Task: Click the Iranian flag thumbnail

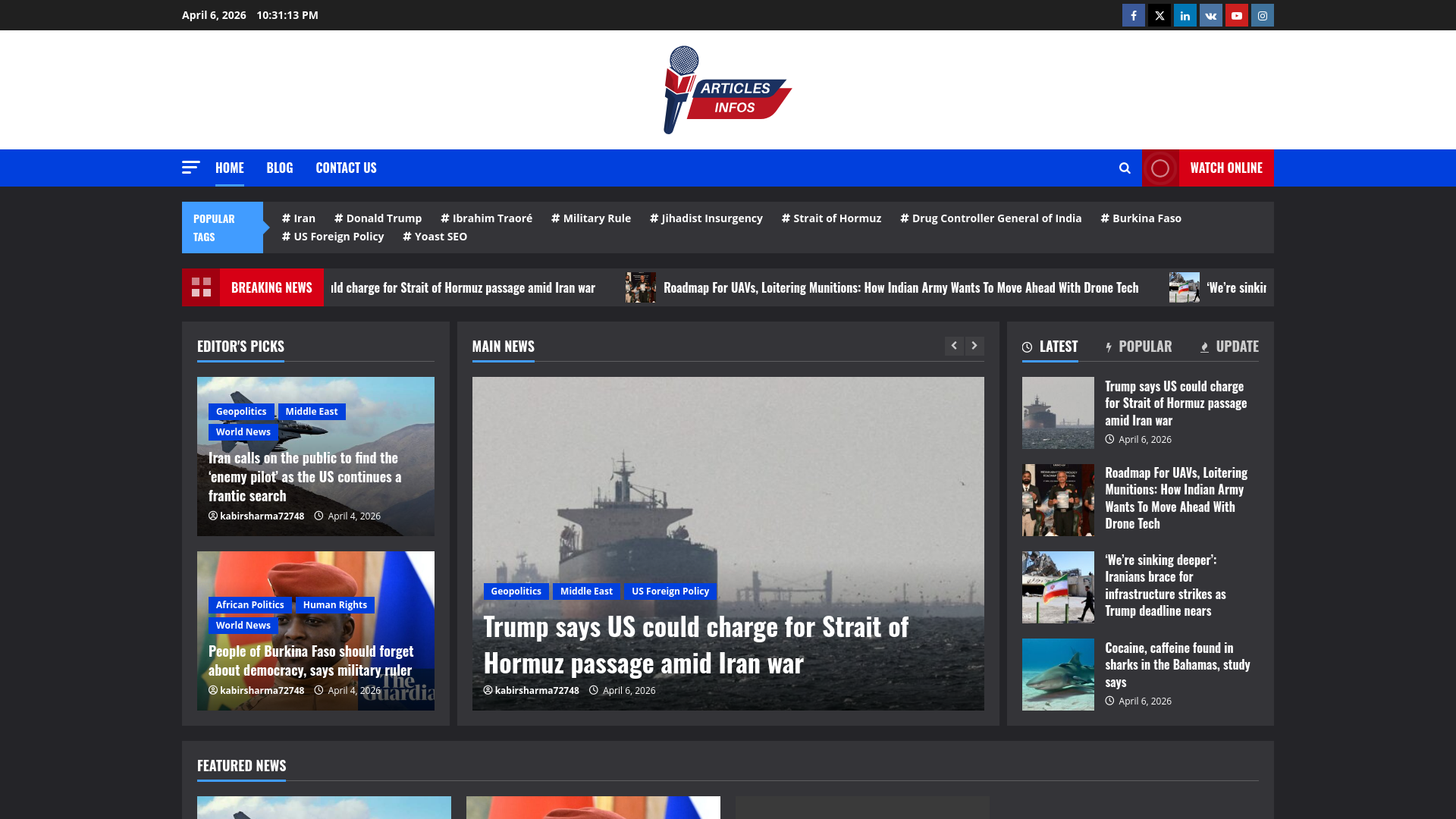Action: pyautogui.click(x=1058, y=587)
